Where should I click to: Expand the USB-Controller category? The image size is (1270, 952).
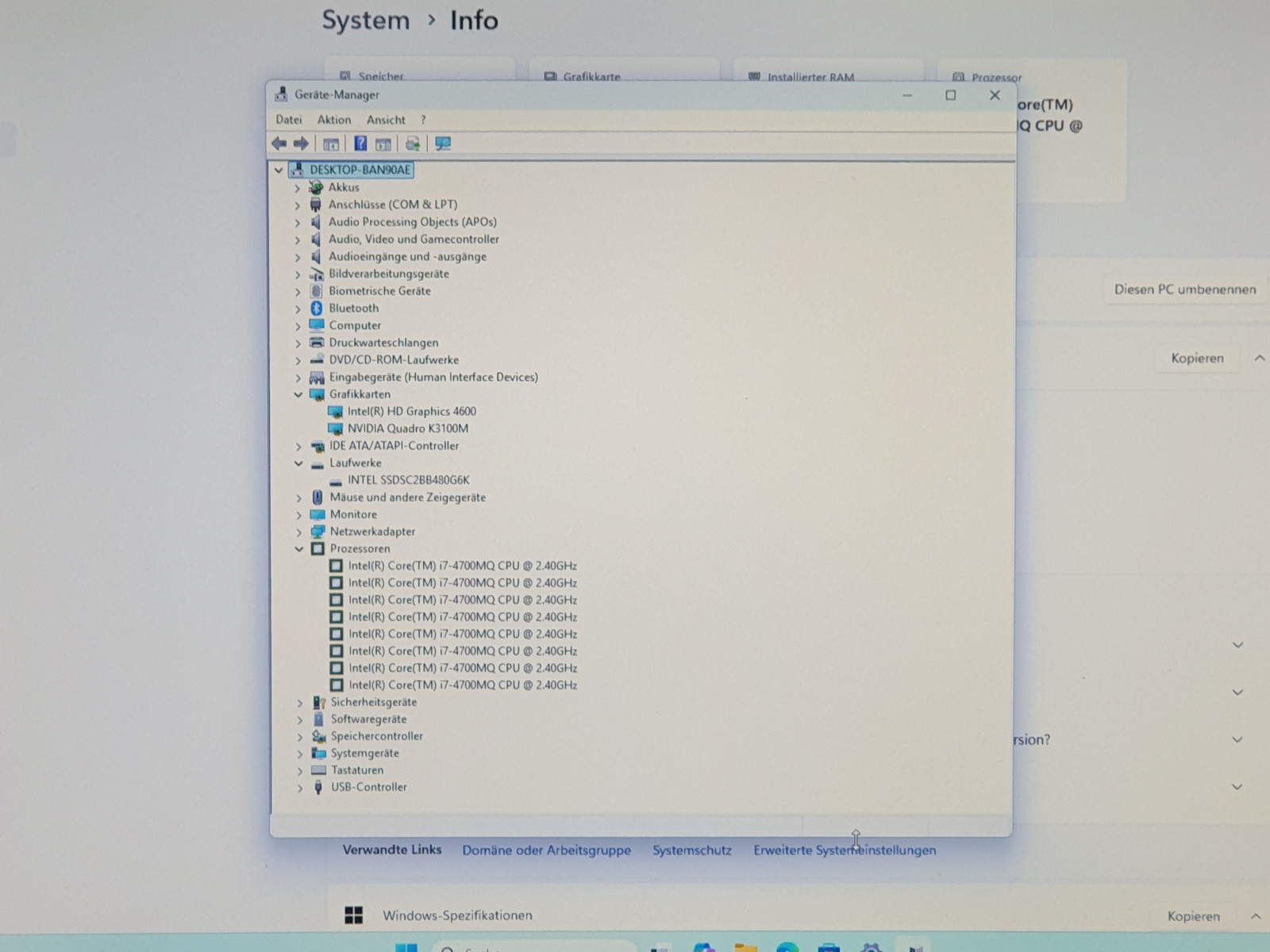(300, 788)
